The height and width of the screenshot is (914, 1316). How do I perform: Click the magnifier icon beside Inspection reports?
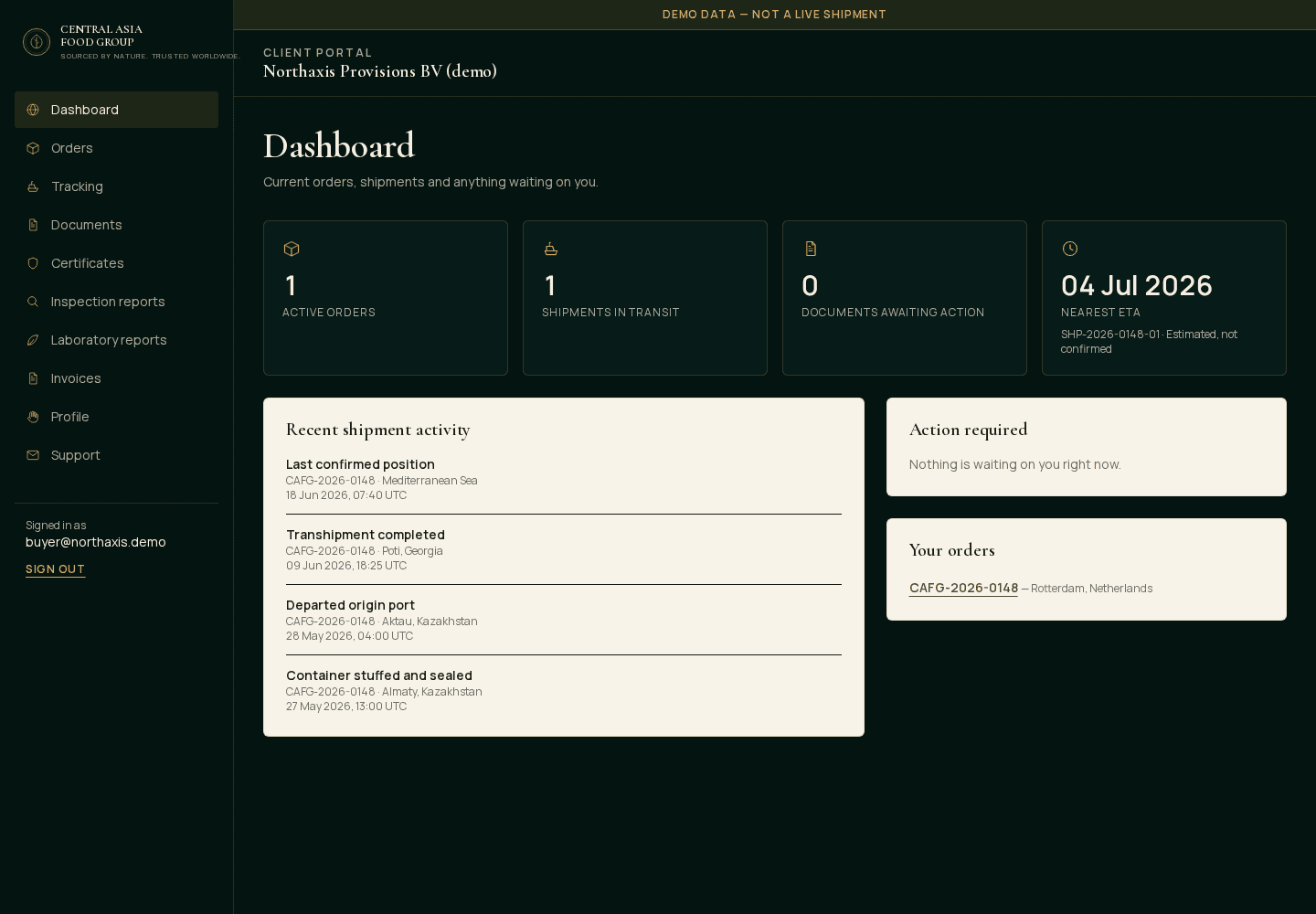tap(33, 302)
